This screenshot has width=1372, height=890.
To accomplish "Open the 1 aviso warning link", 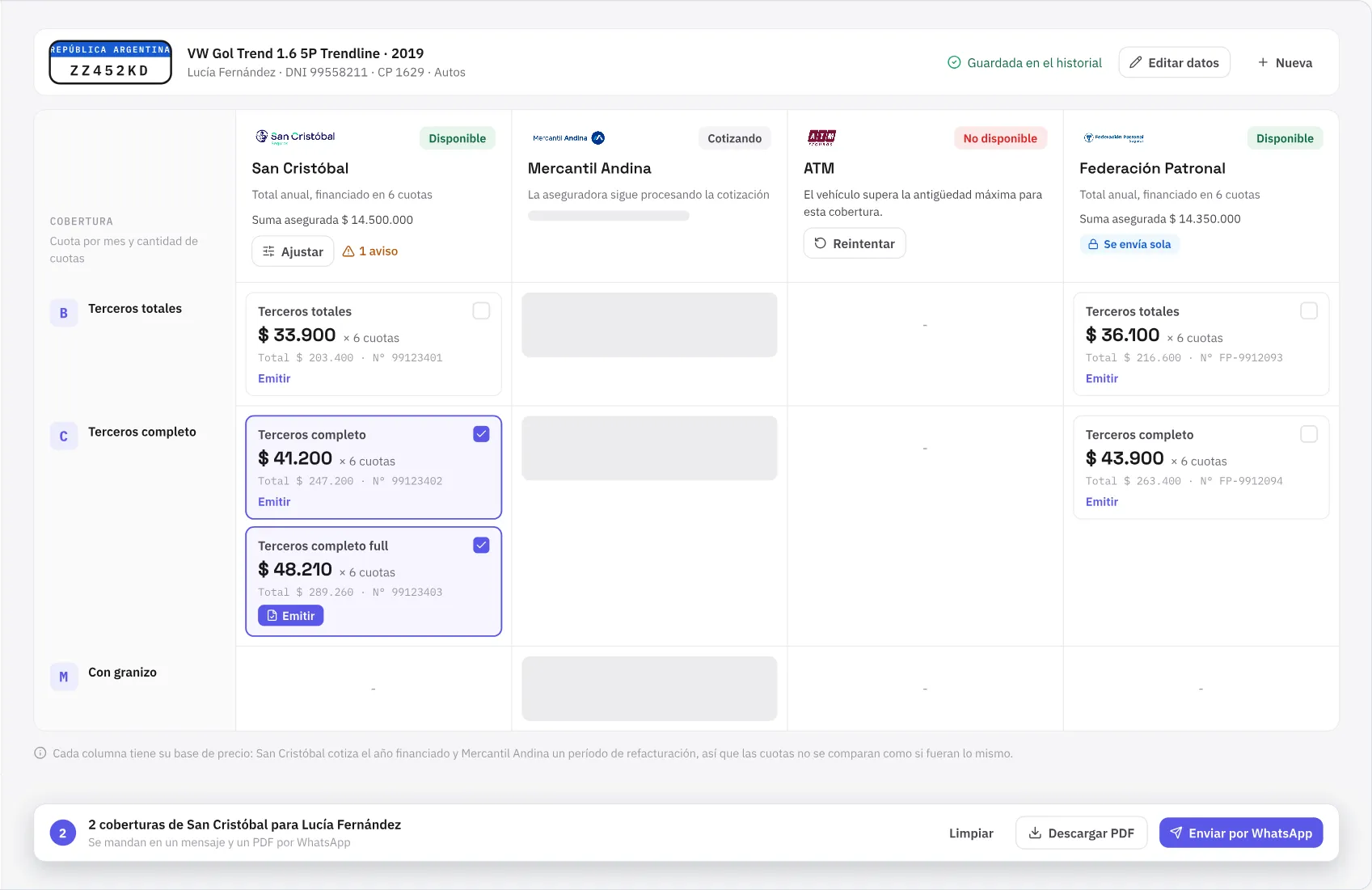I will coord(370,251).
